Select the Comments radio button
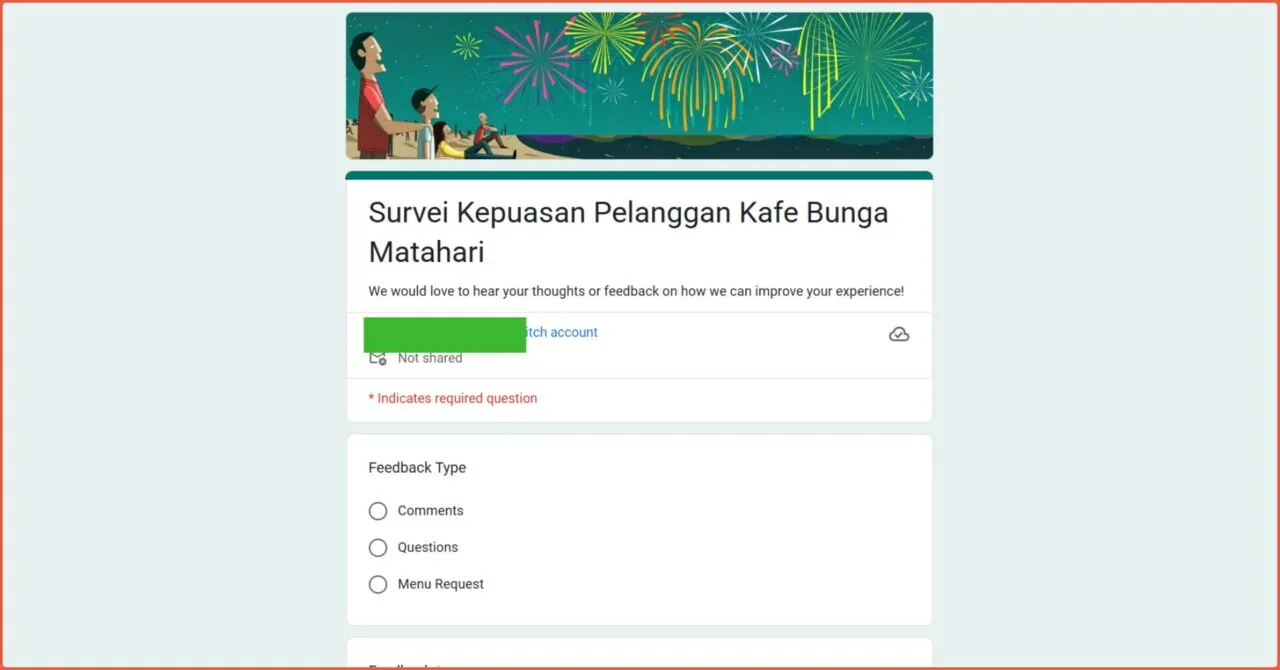 click(378, 511)
